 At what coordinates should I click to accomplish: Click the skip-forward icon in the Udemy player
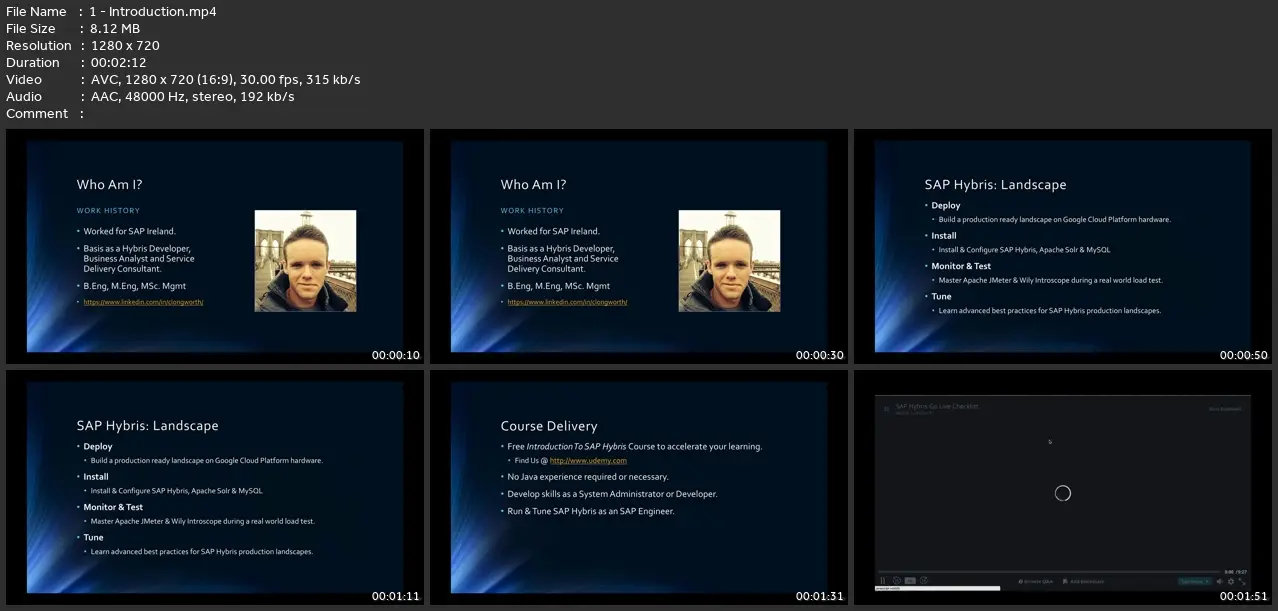(923, 581)
